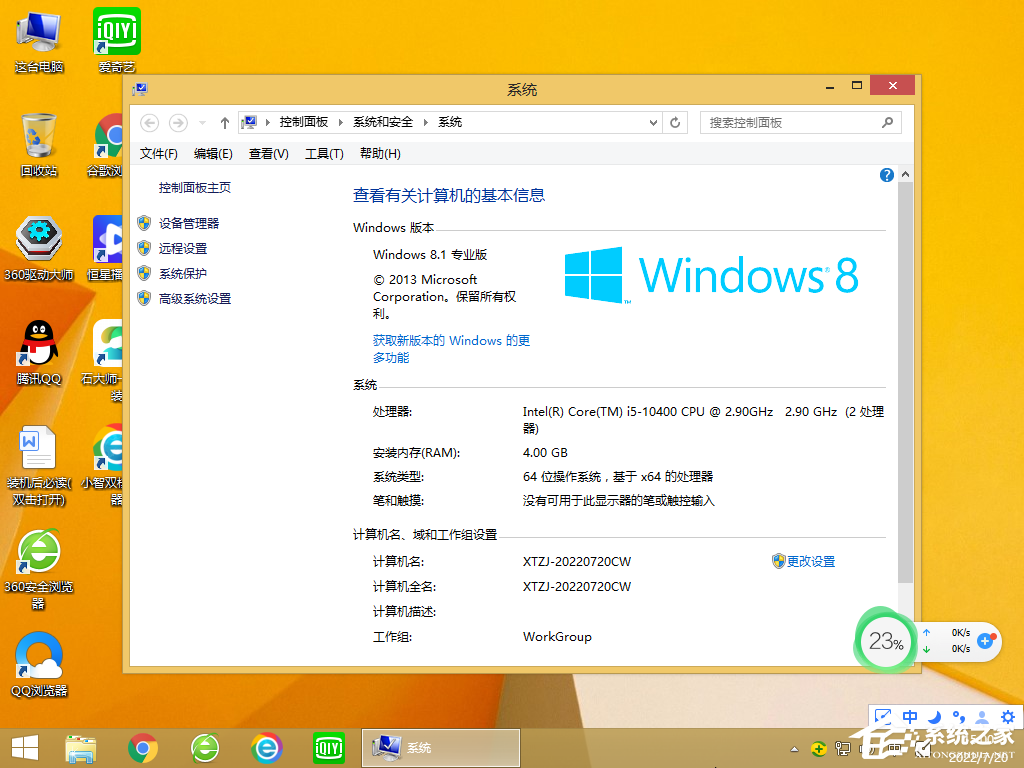Open the 文件(F) menu
1024x768 pixels.
coord(158,153)
